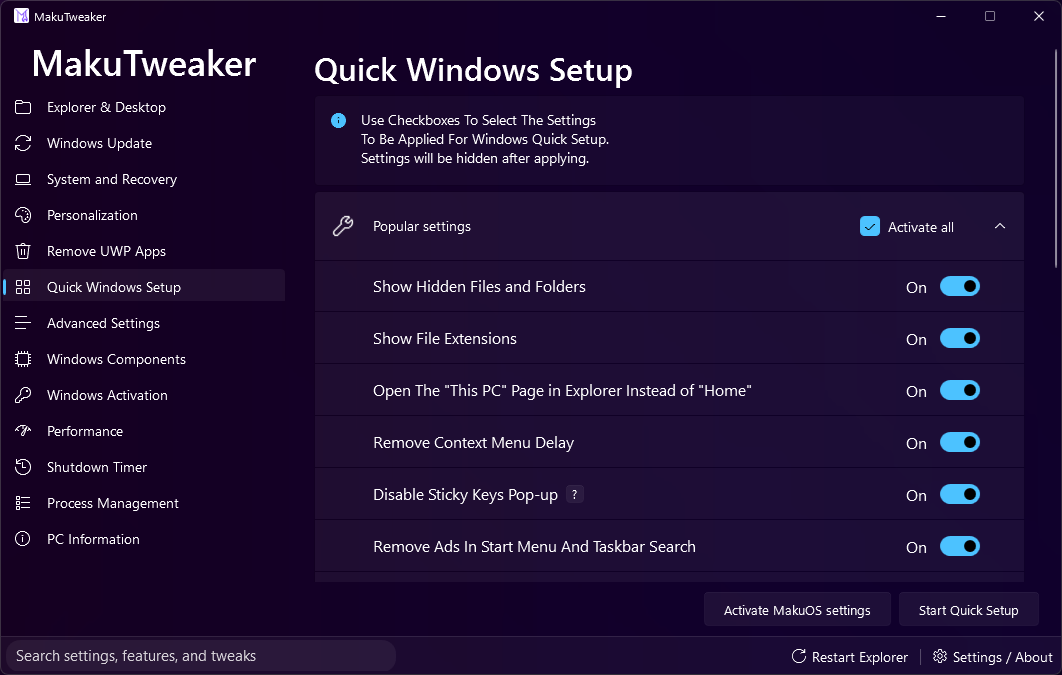Click the MakuTweaker logo in the title bar
Screen dimensions: 1062x675
[22, 16]
